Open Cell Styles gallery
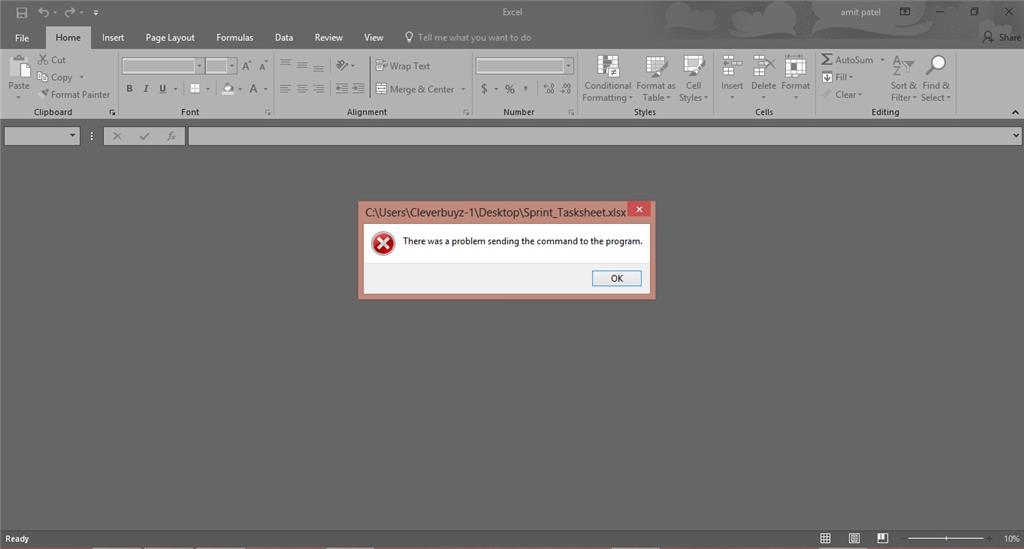The height and width of the screenshot is (549, 1024). [x=693, y=79]
